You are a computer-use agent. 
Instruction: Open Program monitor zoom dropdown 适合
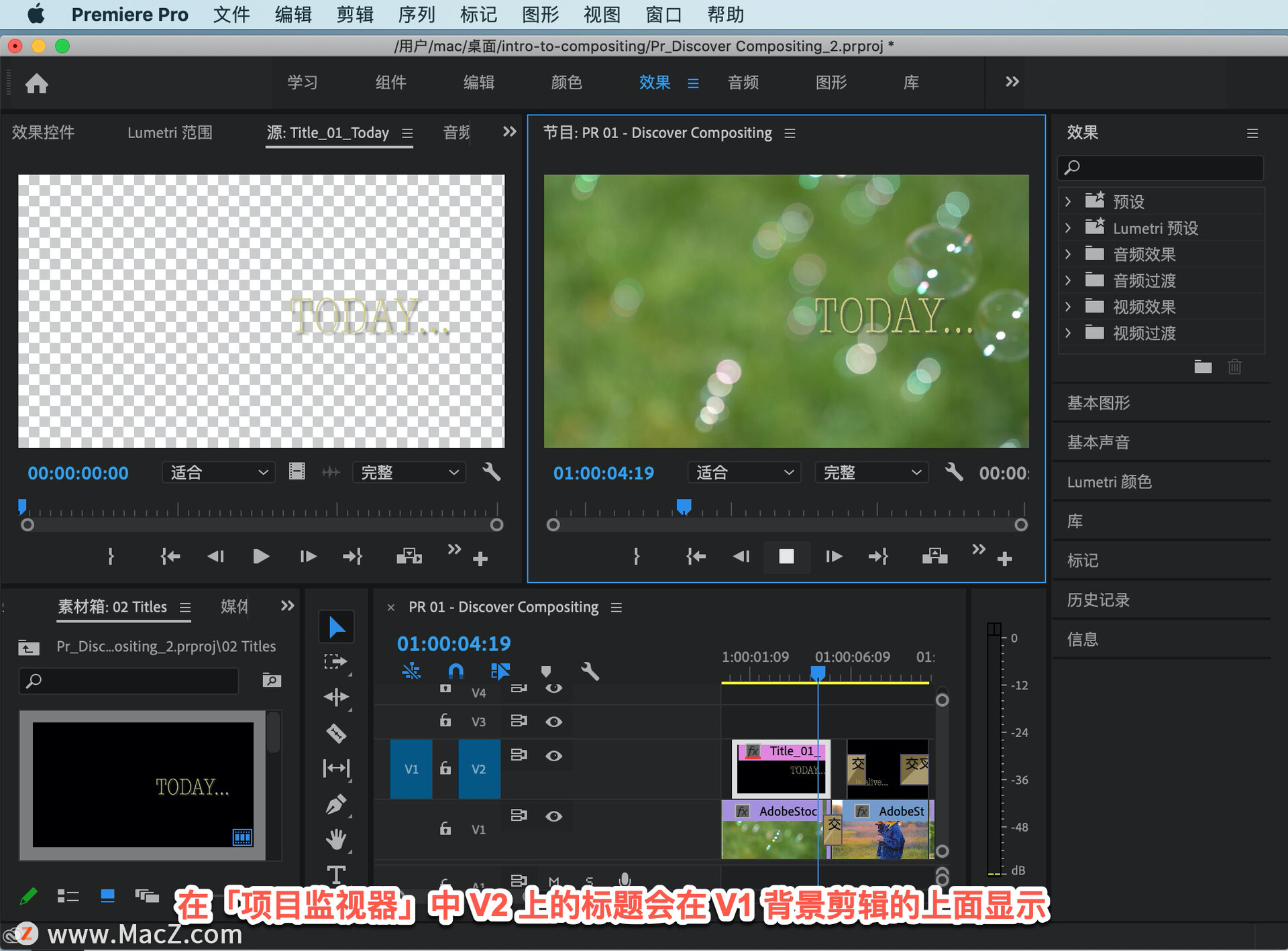[745, 472]
